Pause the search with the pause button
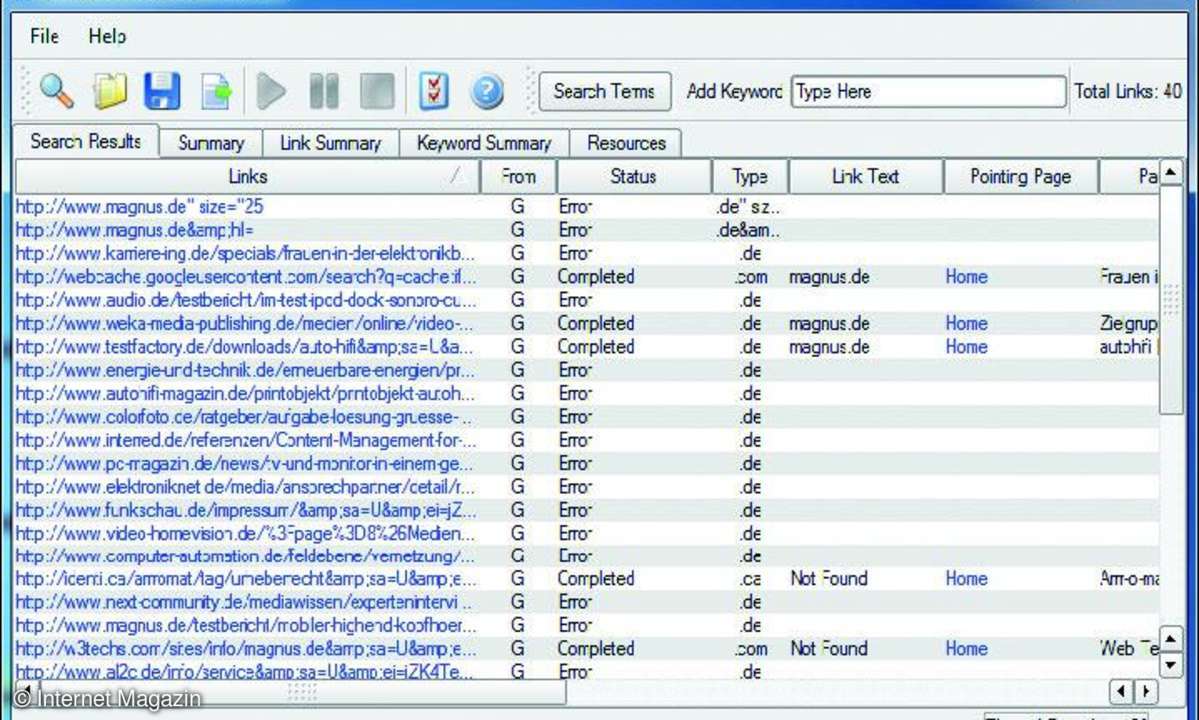This screenshot has width=1199, height=720. tap(324, 92)
